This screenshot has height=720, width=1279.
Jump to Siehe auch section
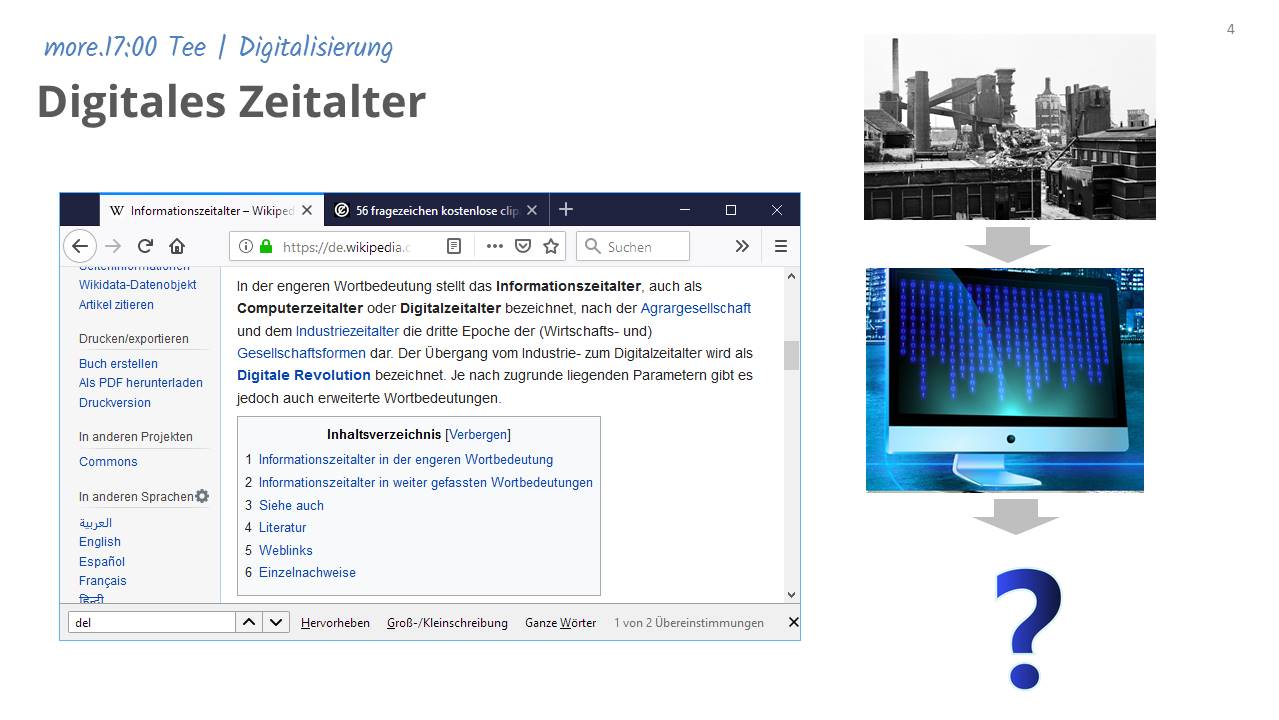coord(291,506)
